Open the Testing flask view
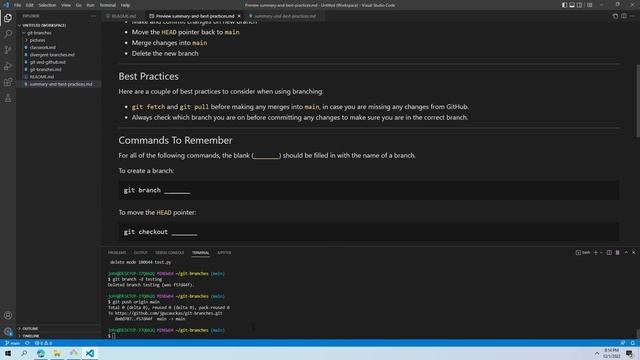Screen dimensions: 640x360 pos(8,98)
